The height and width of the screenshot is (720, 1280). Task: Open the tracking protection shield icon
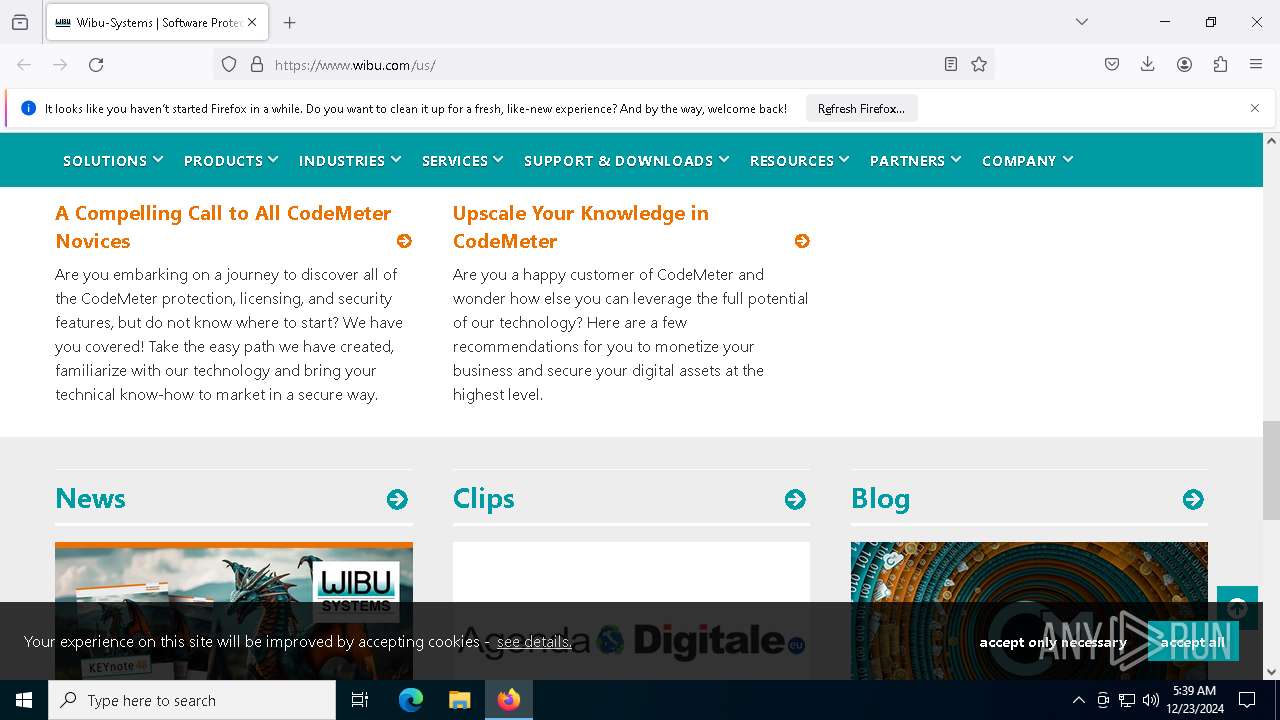[229, 65]
